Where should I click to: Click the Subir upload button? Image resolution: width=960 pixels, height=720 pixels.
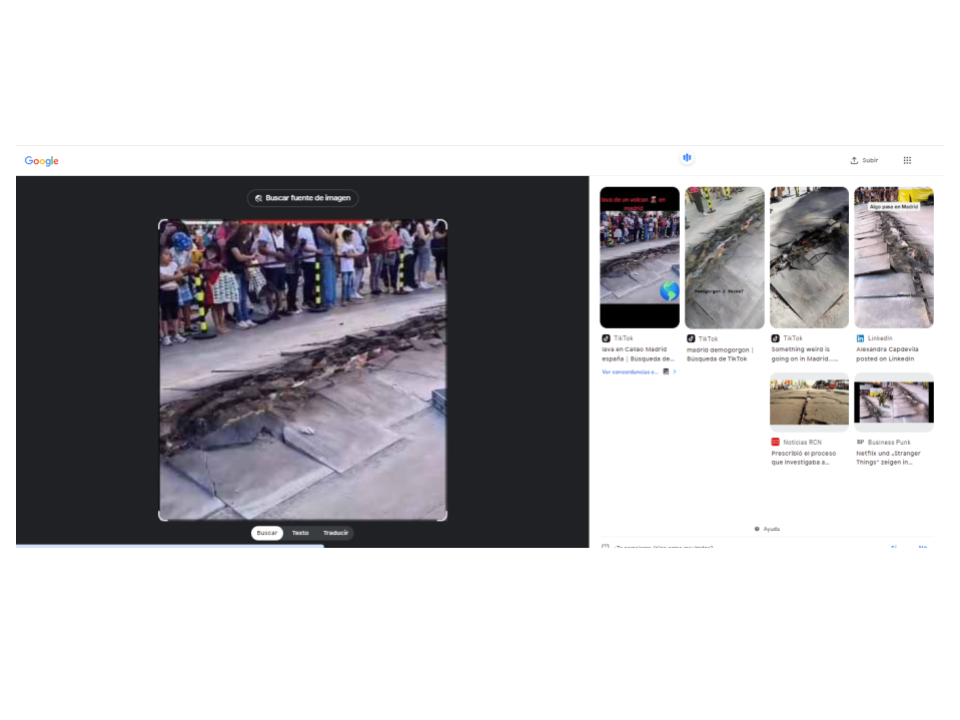(864, 160)
